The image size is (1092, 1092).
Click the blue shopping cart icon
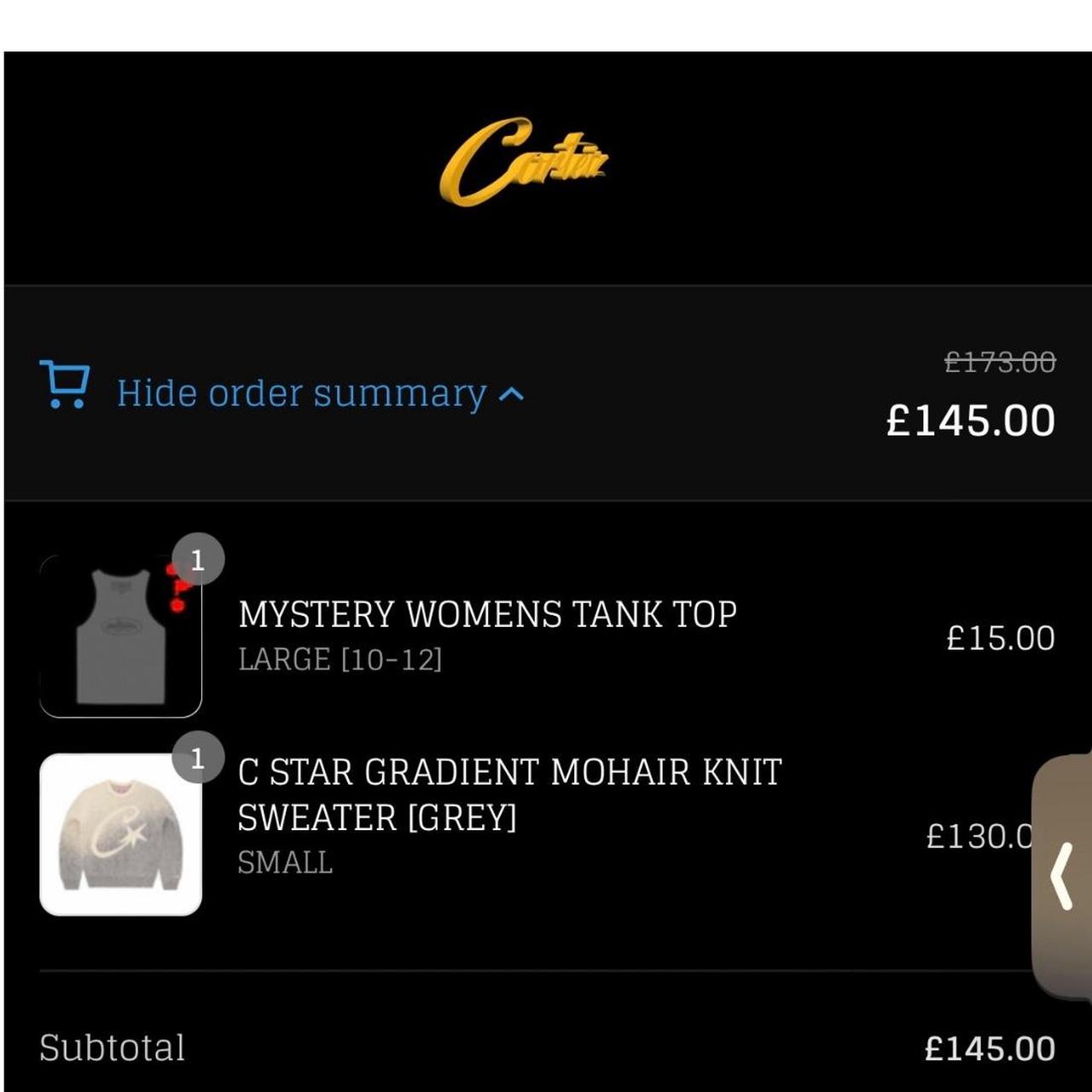pos(64,384)
